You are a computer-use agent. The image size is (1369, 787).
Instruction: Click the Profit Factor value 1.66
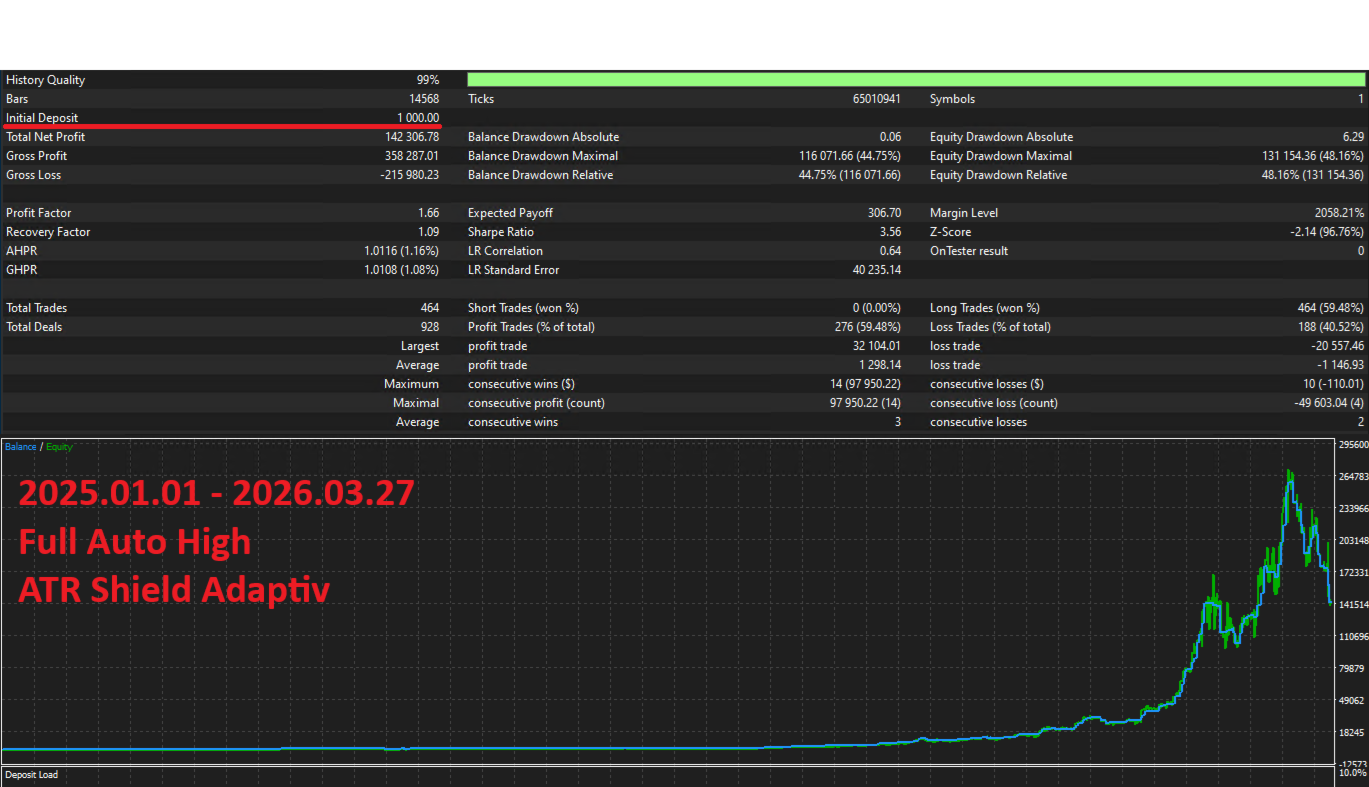pos(429,213)
